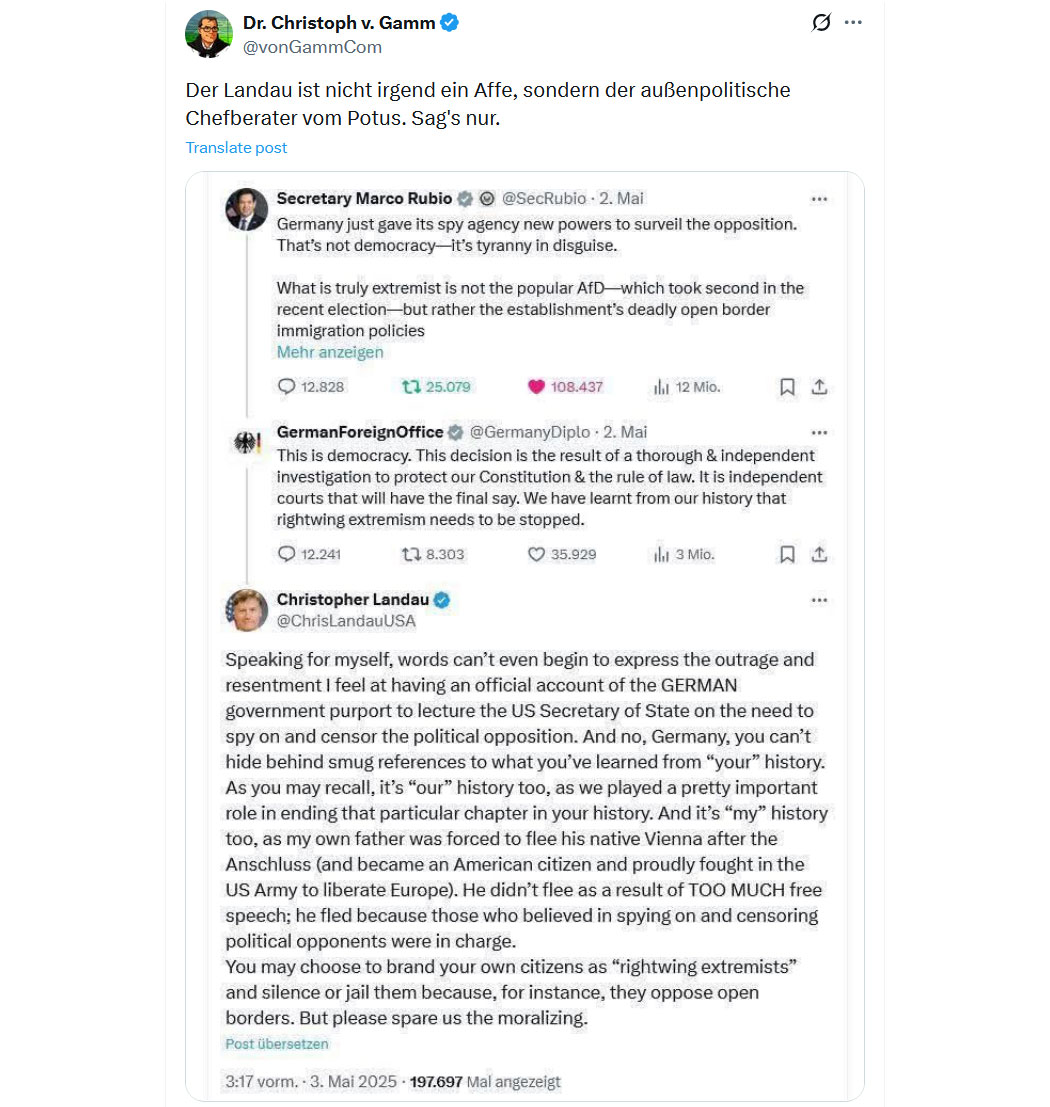Image resolution: width=1050 pixels, height=1107 pixels.
Task: Click the retweet icon showing 25.079
Action: click(x=411, y=387)
